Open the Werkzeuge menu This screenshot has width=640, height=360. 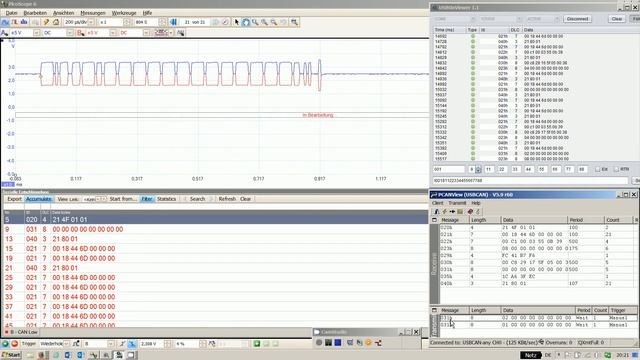[124, 13]
